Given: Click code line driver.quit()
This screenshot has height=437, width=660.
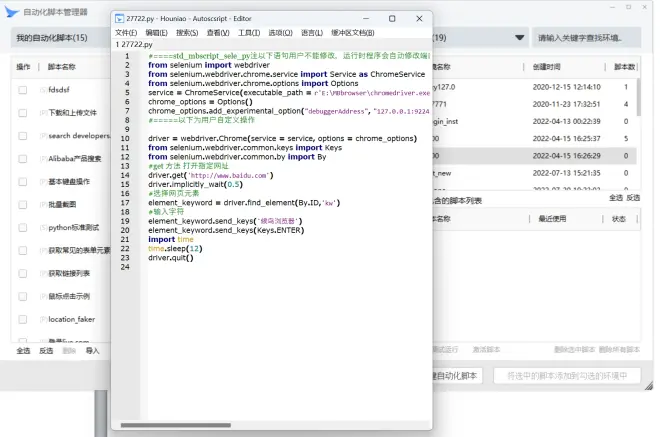Looking at the screenshot, I should [170, 258].
